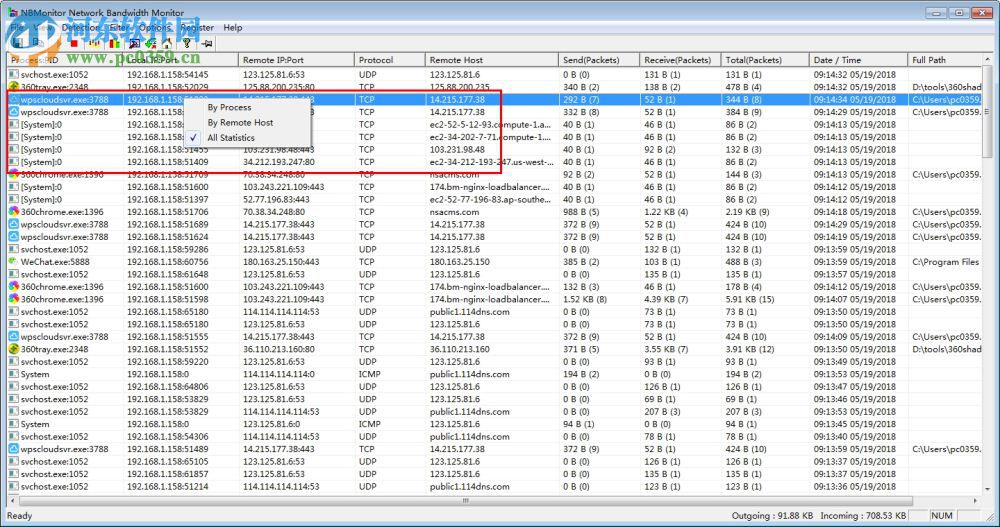Click the horizontal scrollbar thumb
The width and height of the screenshot is (1000, 527).
tap(465, 501)
